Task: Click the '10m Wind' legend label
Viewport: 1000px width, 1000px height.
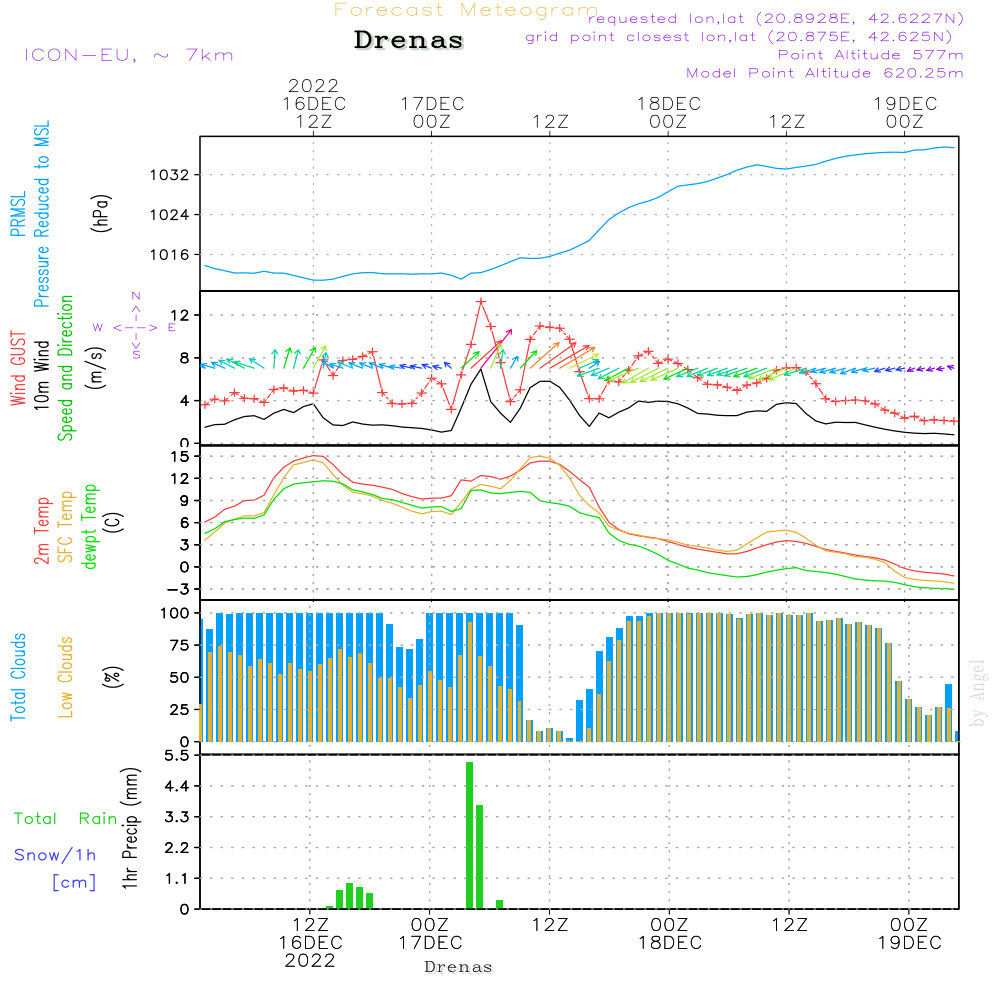Action: pos(41,375)
